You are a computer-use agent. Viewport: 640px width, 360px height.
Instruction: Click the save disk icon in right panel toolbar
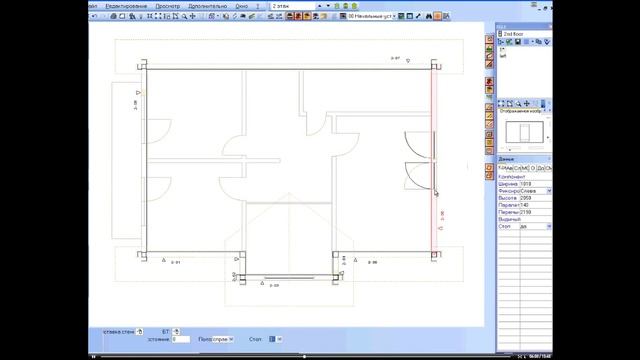click(518, 42)
